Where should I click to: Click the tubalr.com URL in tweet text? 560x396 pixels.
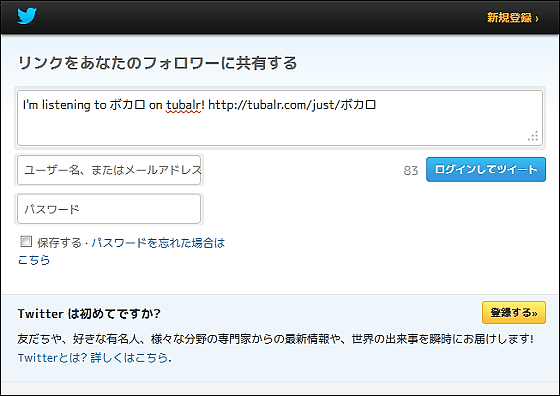coord(292,105)
